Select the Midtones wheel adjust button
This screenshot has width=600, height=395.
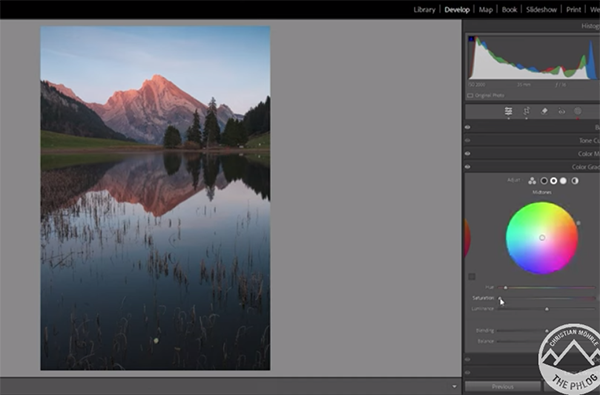pyautogui.click(x=553, y=181)
